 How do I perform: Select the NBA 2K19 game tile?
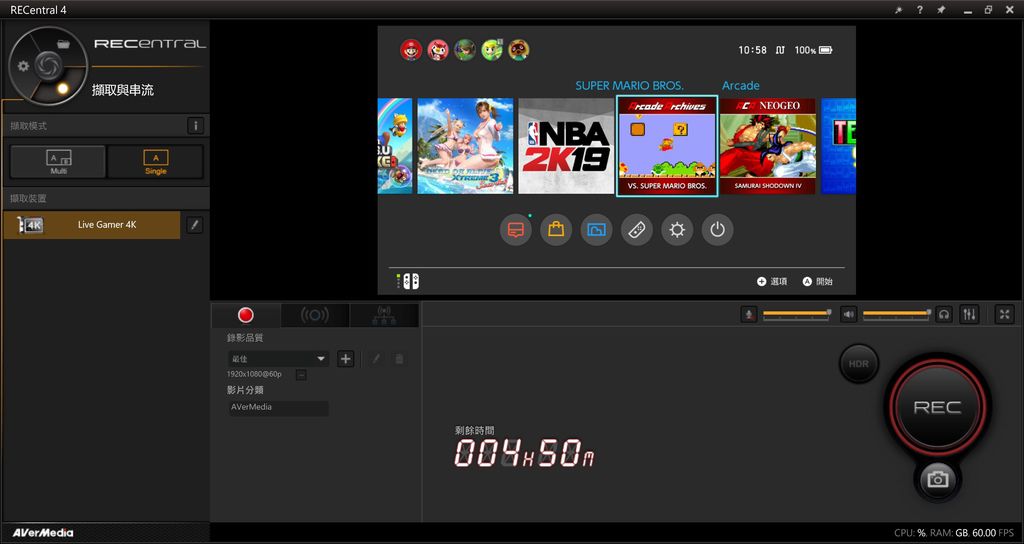pos(566,146)
